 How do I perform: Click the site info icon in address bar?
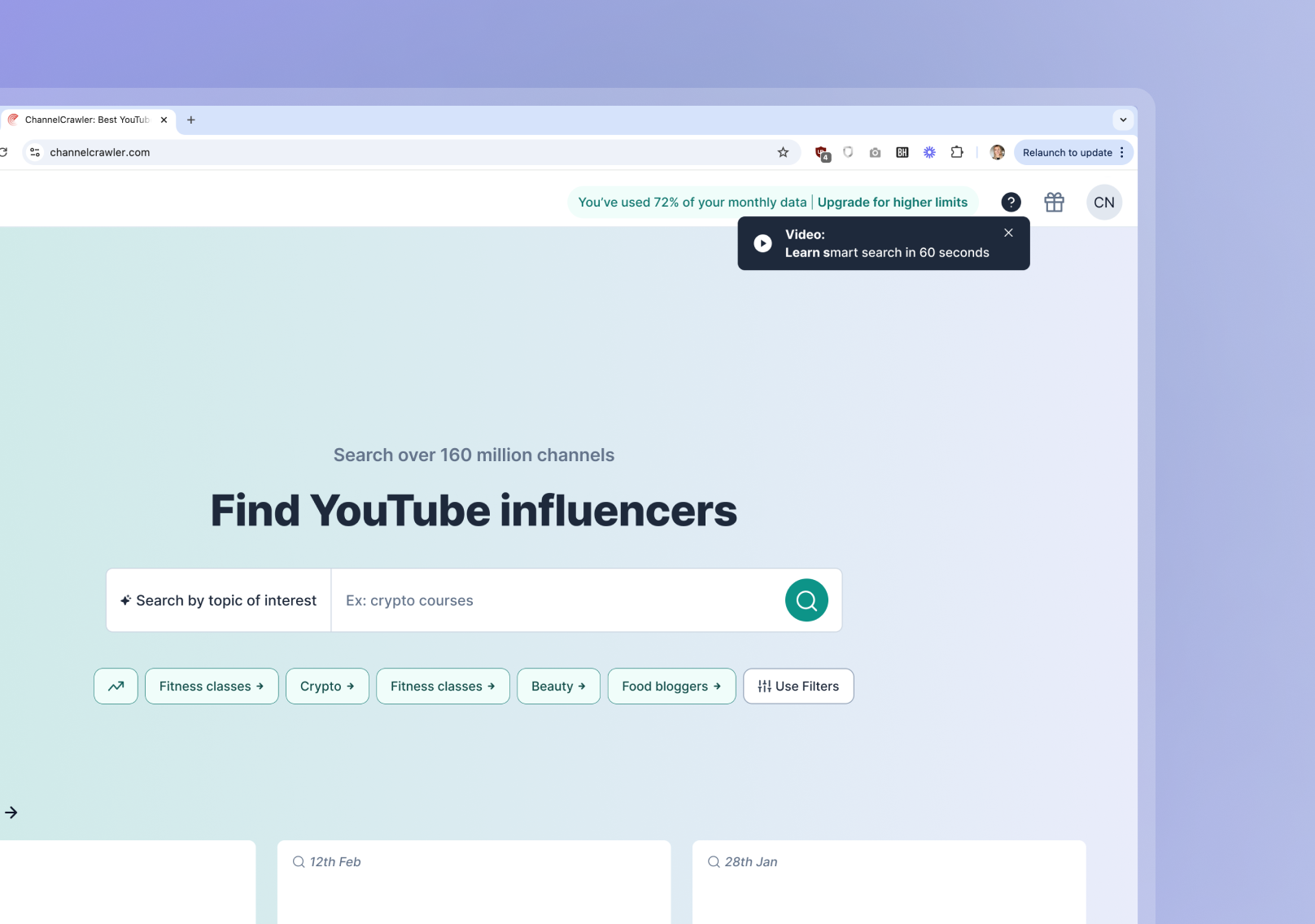35,152
